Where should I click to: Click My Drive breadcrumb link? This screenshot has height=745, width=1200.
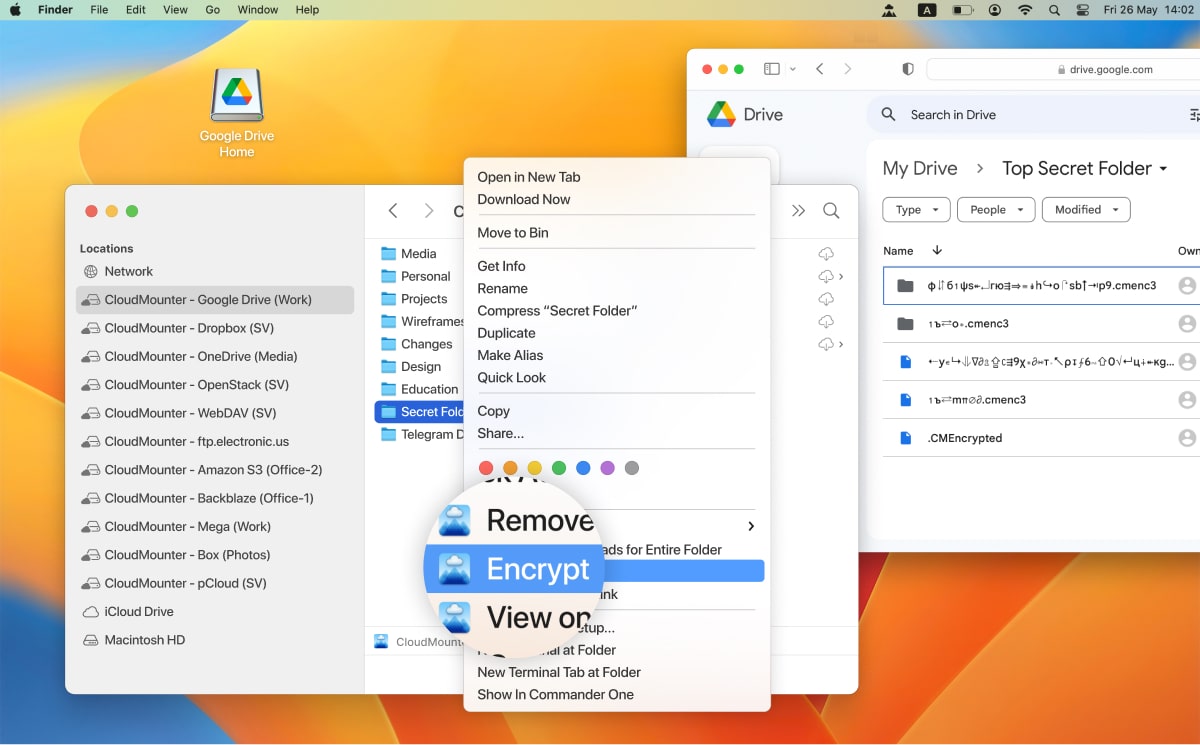point(919,169)
